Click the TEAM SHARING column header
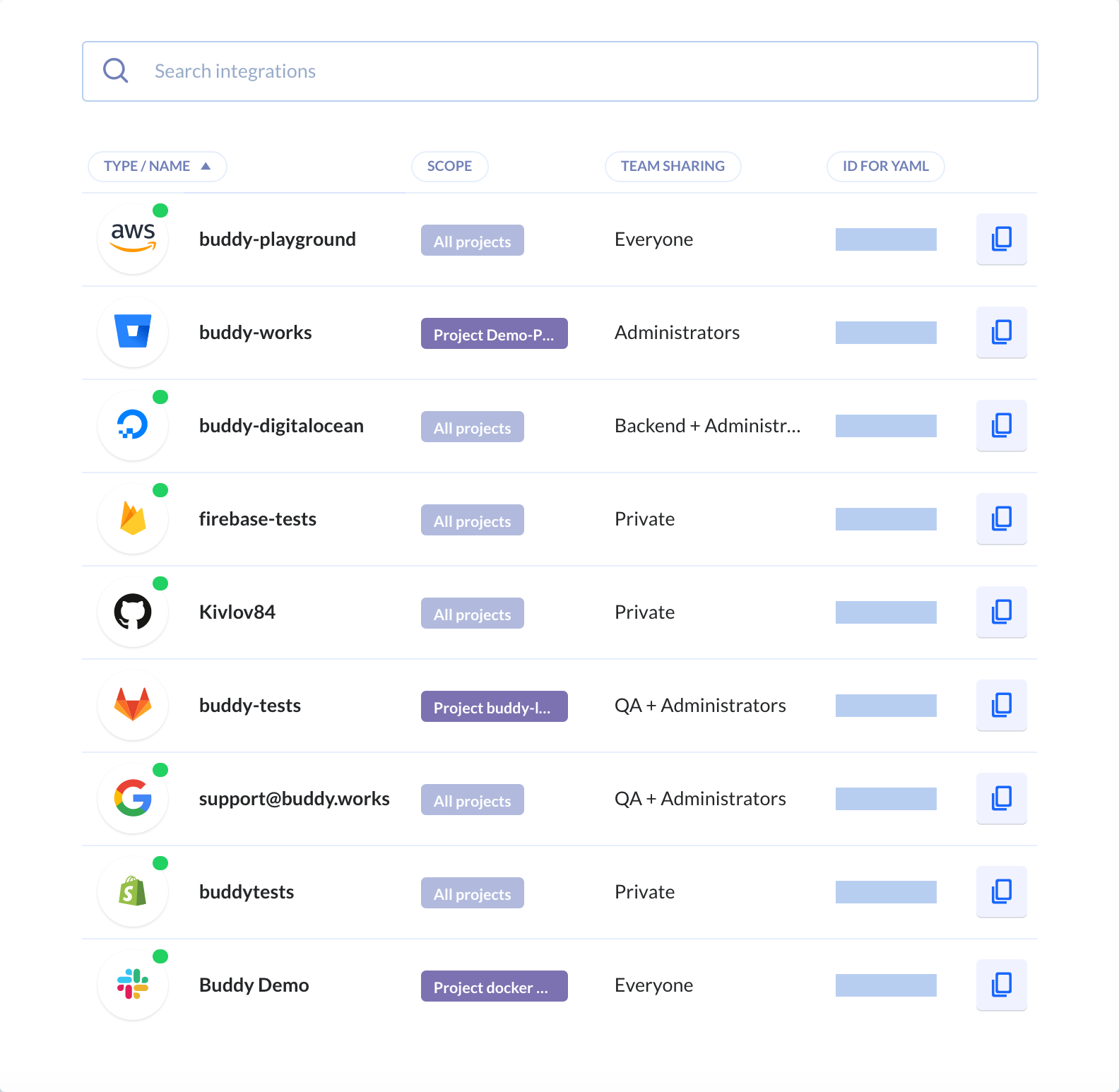The width and height of the screenshot is (1119, 1092). tap(673, 167)
